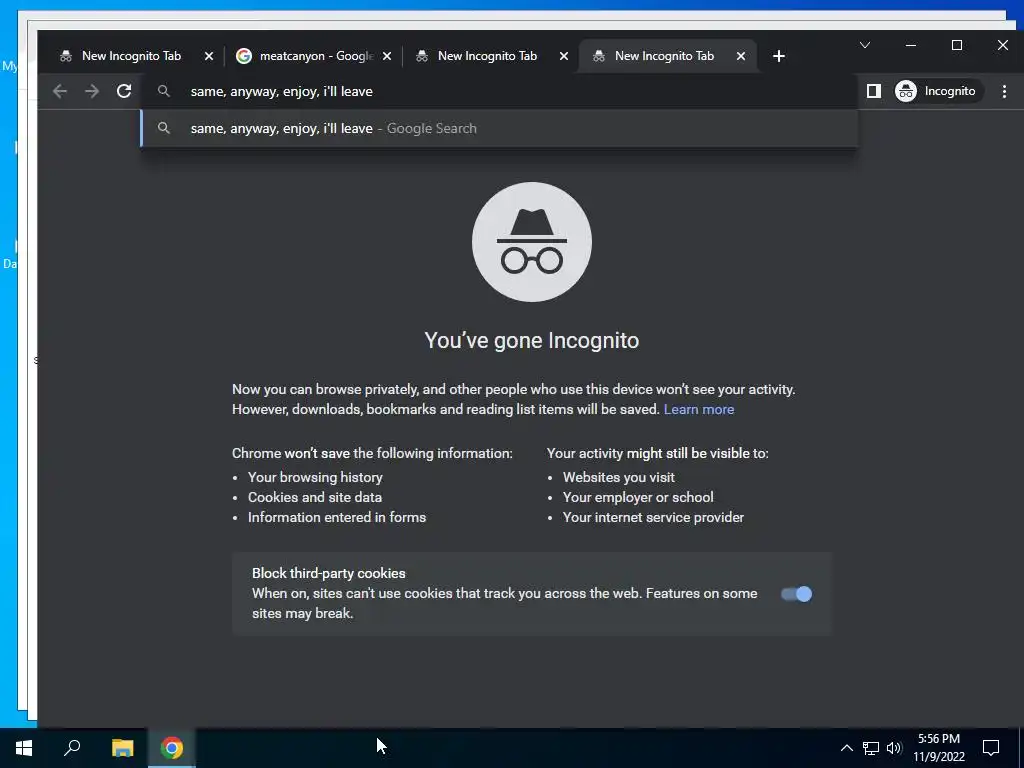Select the Google Search suggestion row
Image resolution: width=1024 pixels, height=768 pixels.
[x=499, y=129]
